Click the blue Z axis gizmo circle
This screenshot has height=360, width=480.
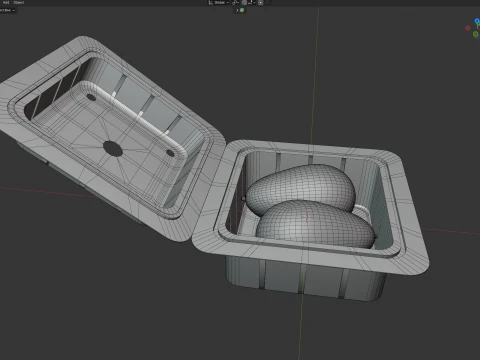click(477, 21)
